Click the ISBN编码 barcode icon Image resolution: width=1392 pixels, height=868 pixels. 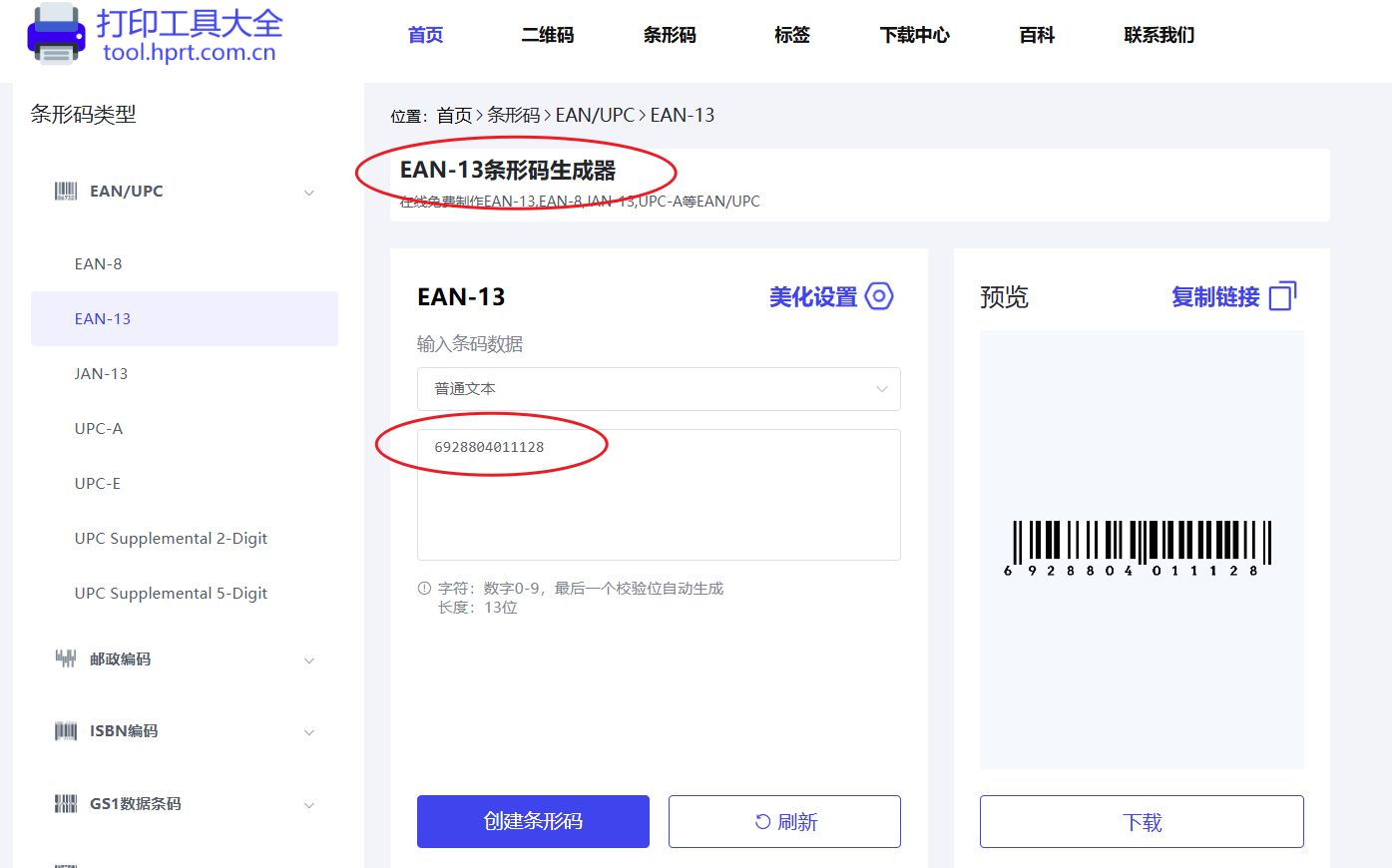[x=65, y=731]
